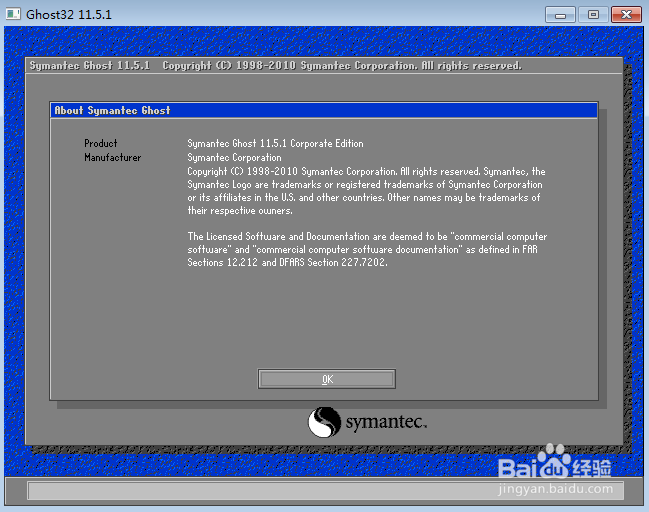Close the Ghost32 window
Image resolution: width=649 pixels, height=512 pixels.
tap(626, 15)
